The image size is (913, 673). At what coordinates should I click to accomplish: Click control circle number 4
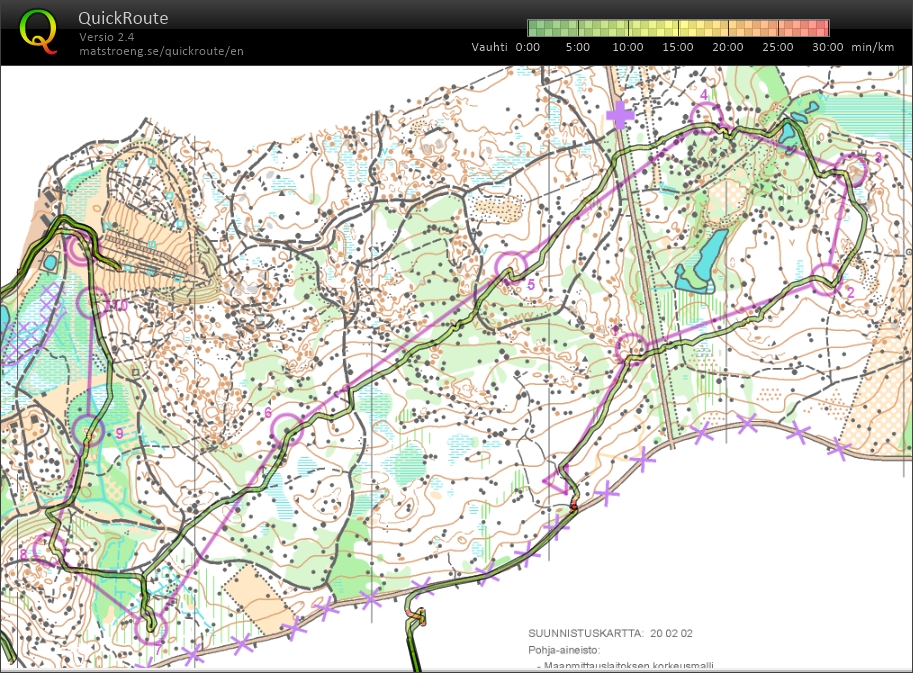[x=705, y=116]
